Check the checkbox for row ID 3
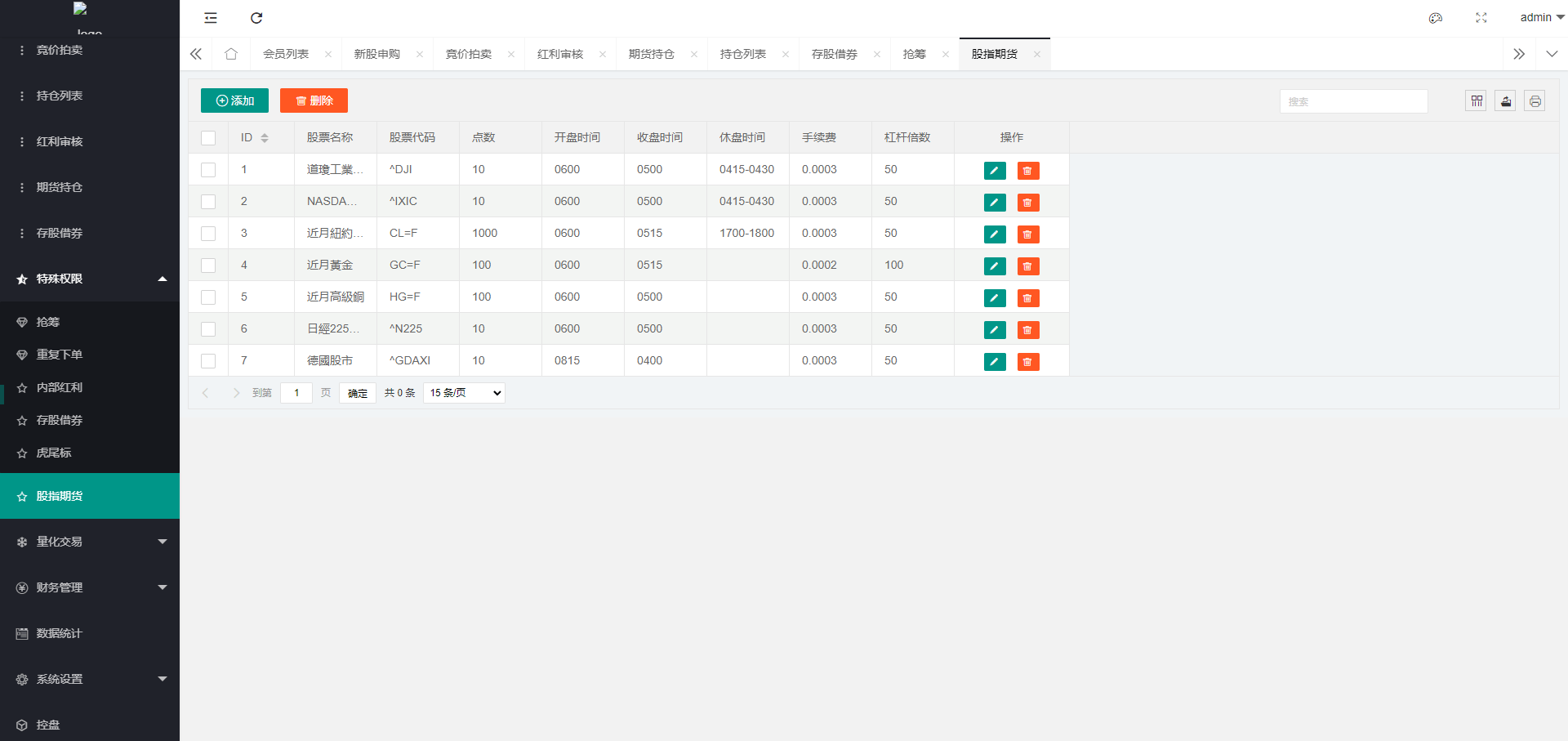The height and width of the screenshot is (741, 1568). pos(208,234)
